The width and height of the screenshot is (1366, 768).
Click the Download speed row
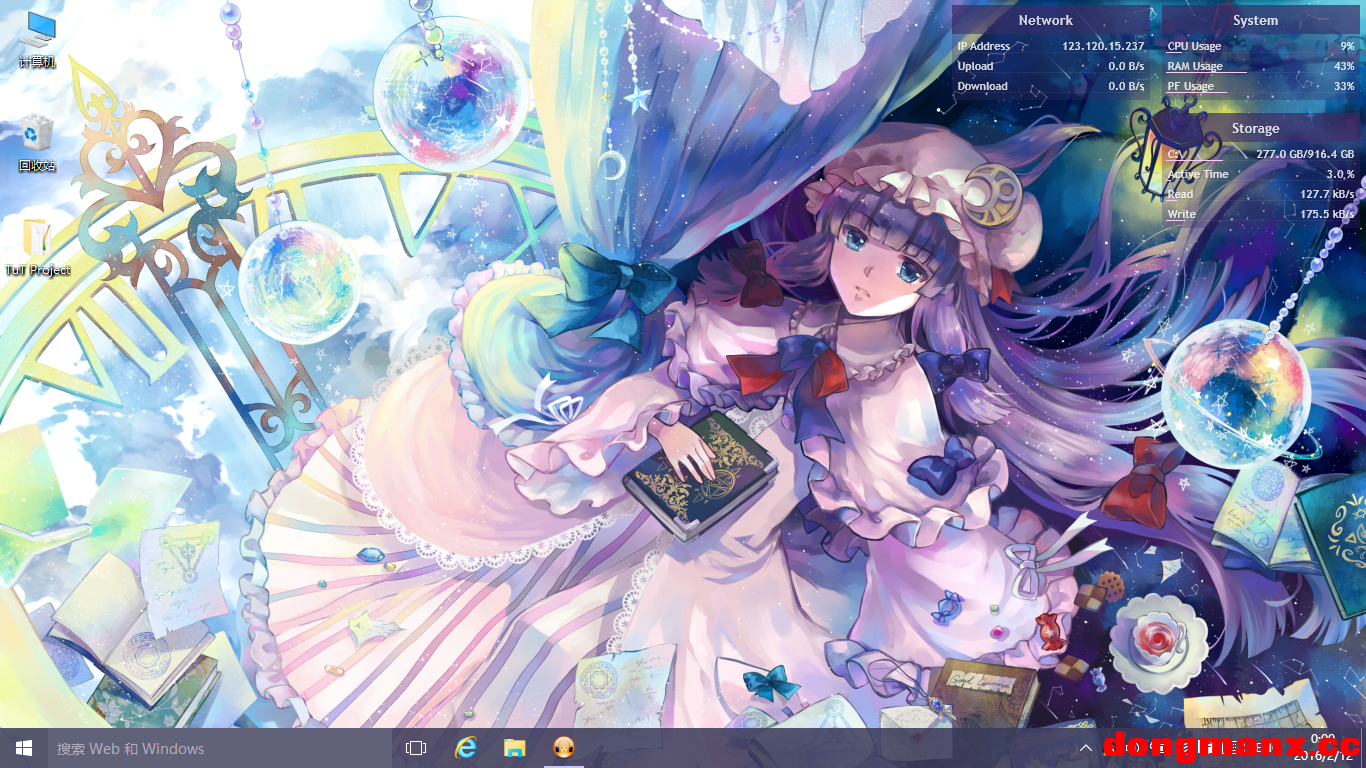(1050, 86)
